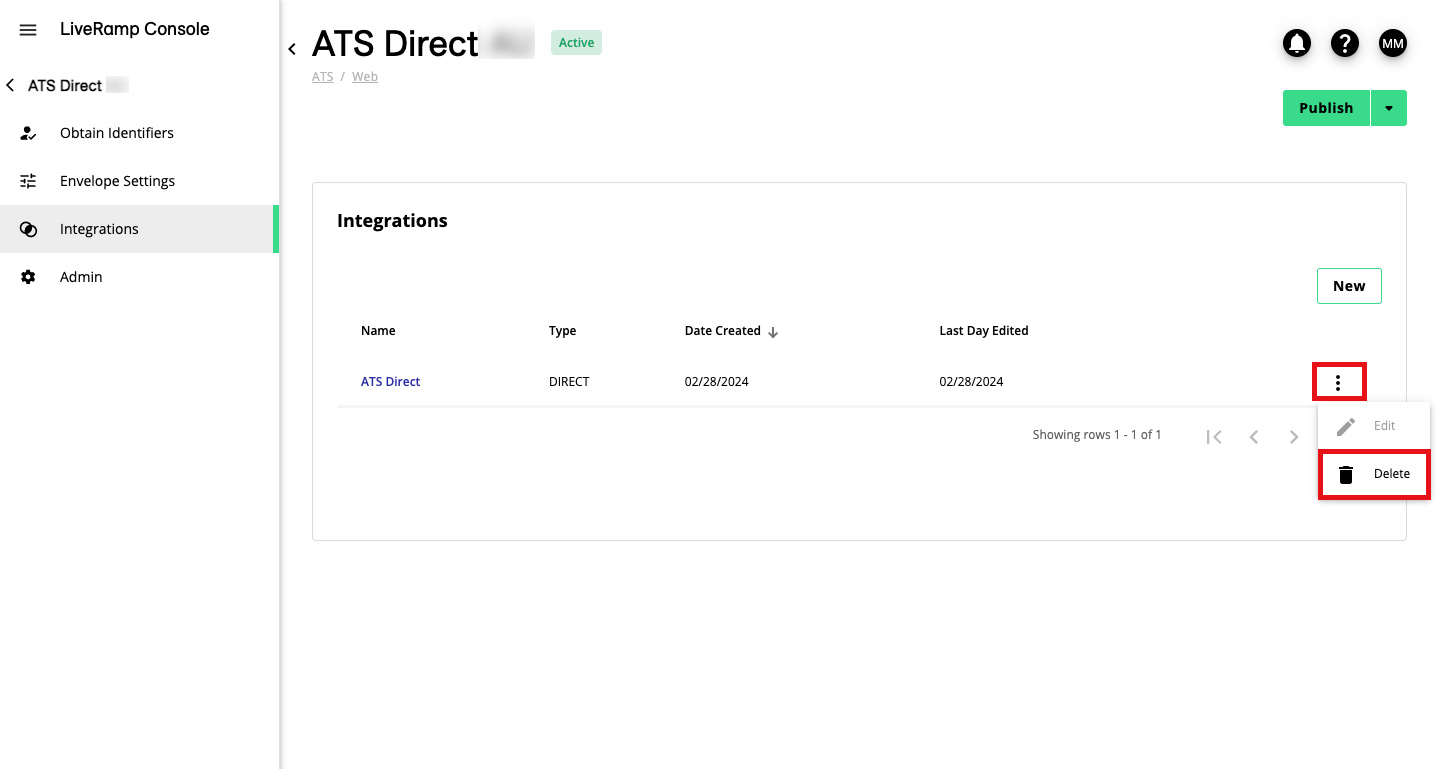Choose Edit from the row menu
This screenshot has height=769, width=1436.
(1374, 426)
